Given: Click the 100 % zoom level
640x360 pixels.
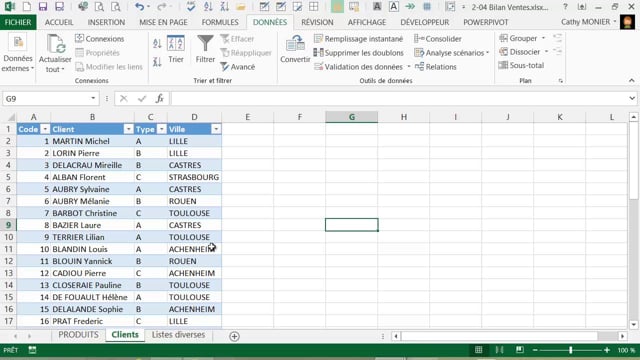Looking at the screenshot, I should tap(626, 350).
